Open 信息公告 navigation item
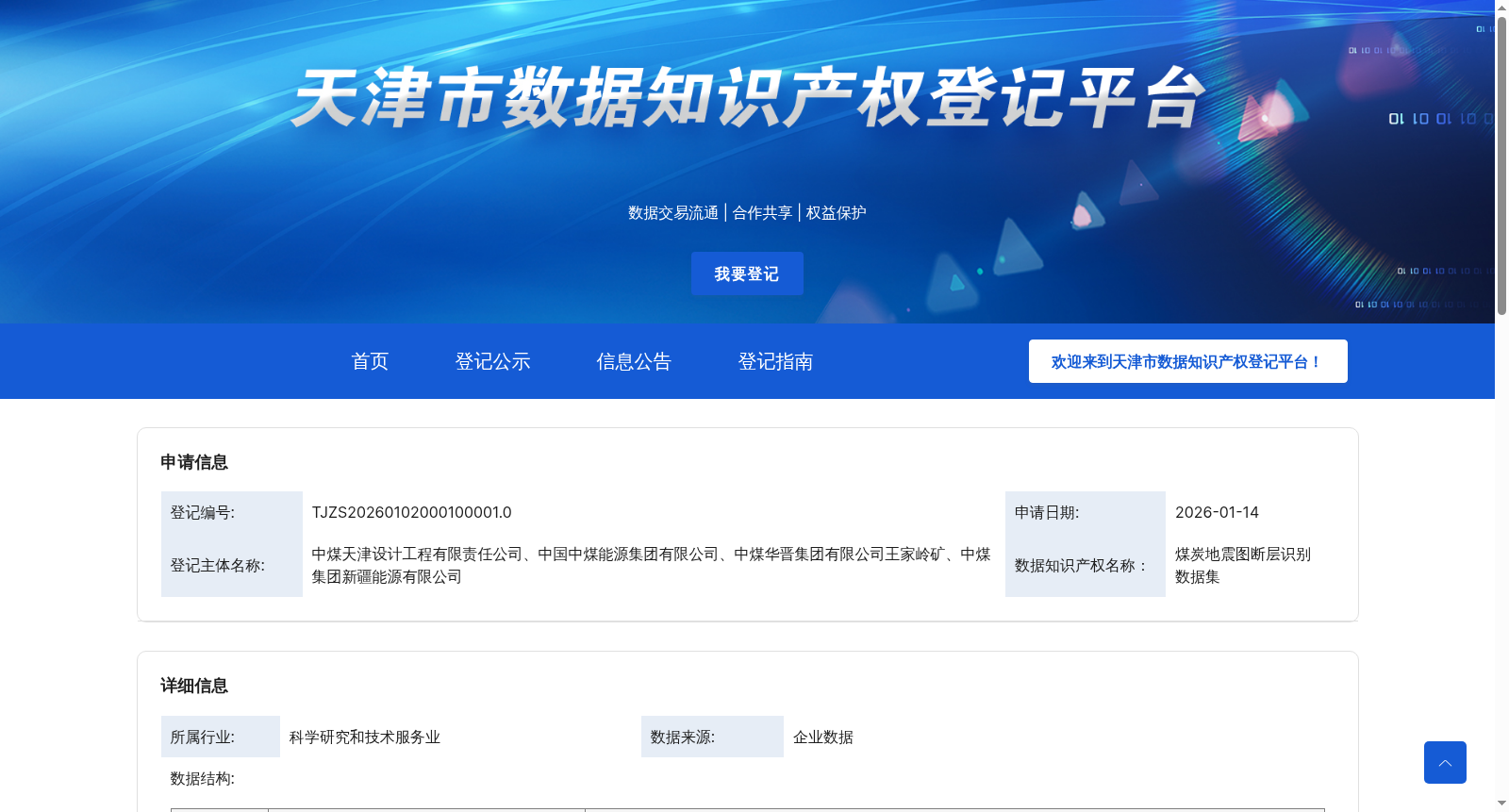Screen dimensions: 1509x812 [634, 361]
